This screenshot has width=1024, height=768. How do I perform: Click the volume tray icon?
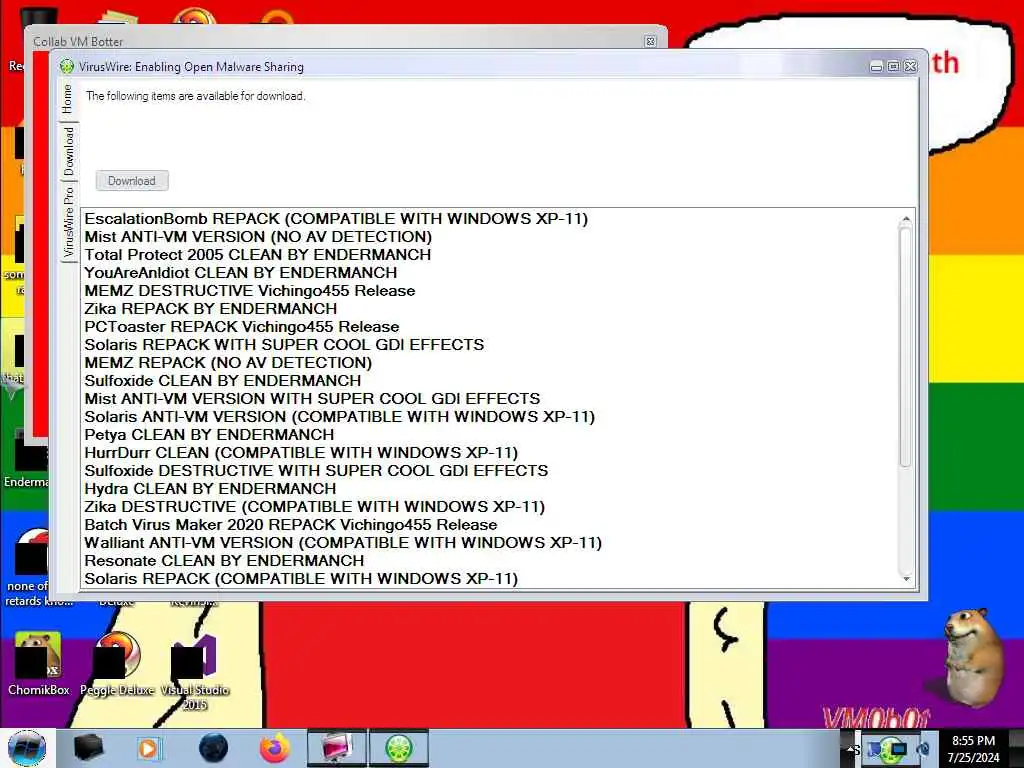tap(924, 749)
